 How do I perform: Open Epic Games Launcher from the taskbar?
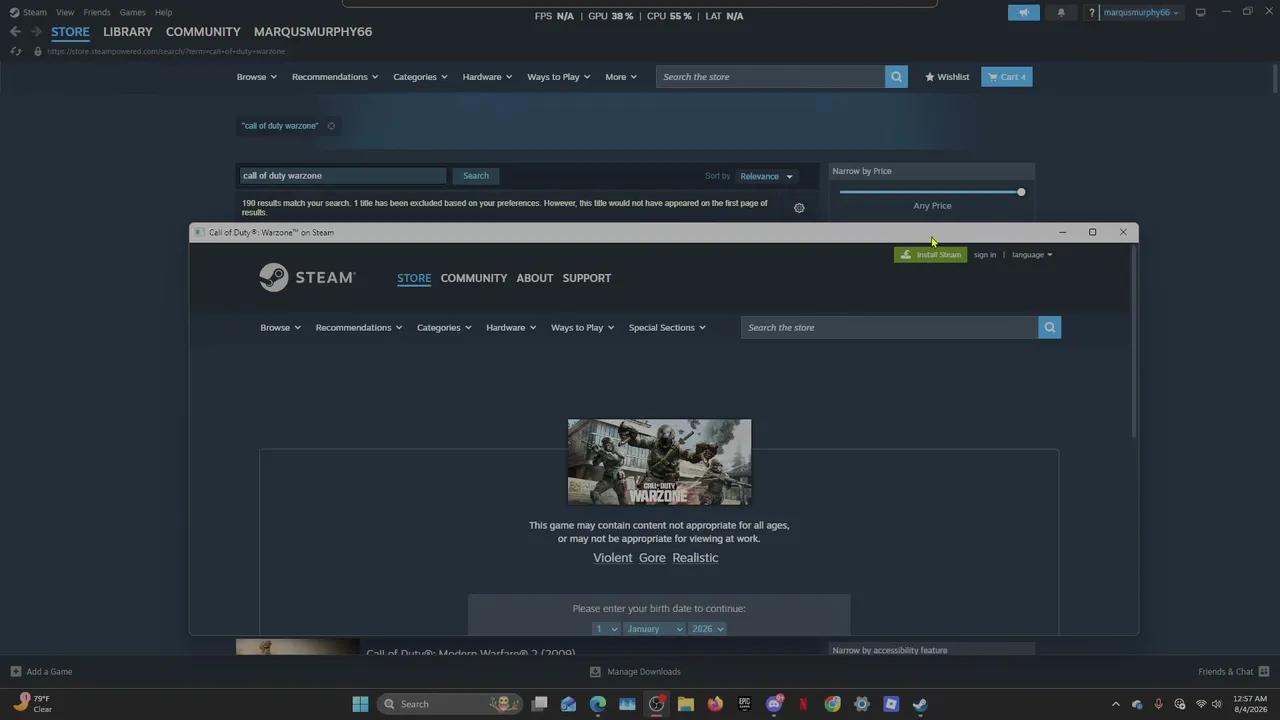click(x=744, y=704)
